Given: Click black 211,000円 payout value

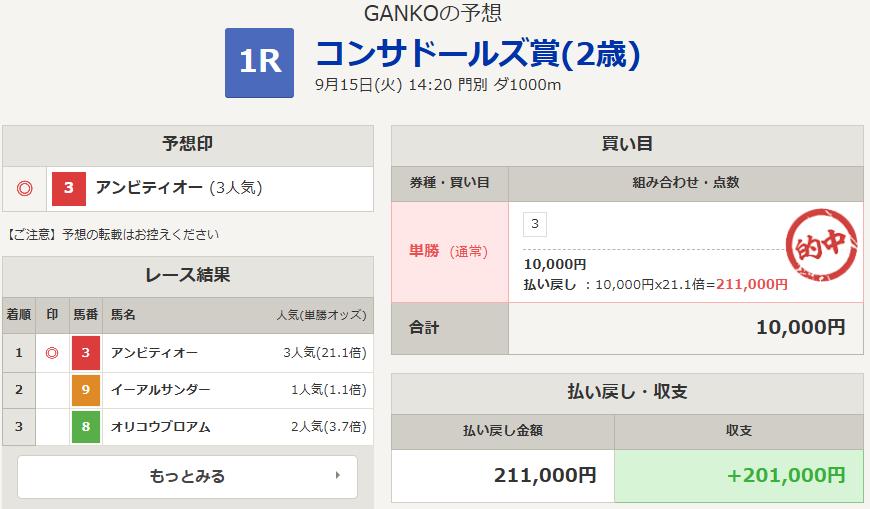Looking at the screenshot, I should pyautogui.click(x=545, y=476).
